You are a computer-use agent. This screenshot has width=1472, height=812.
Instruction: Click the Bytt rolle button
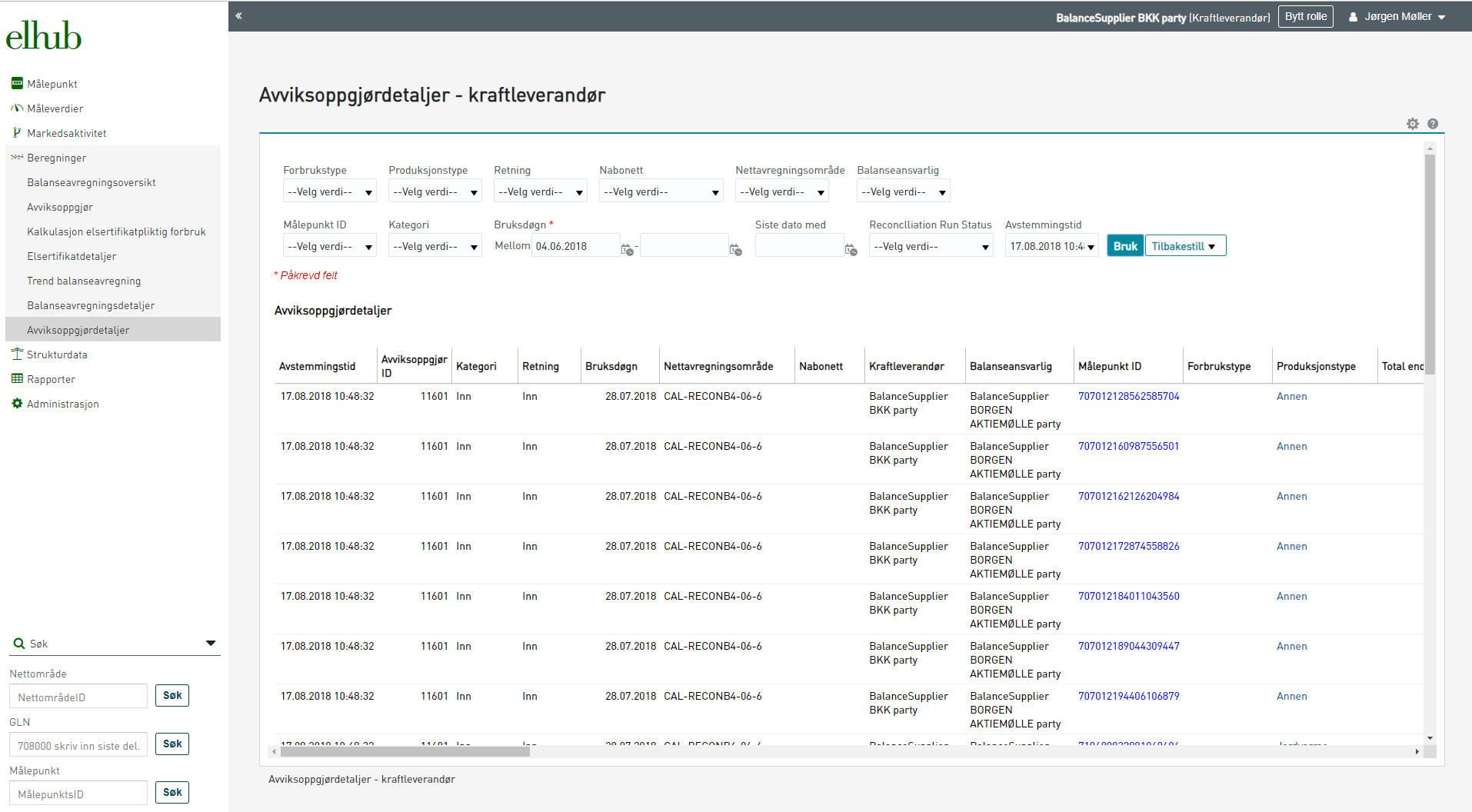click(1305, 16)
